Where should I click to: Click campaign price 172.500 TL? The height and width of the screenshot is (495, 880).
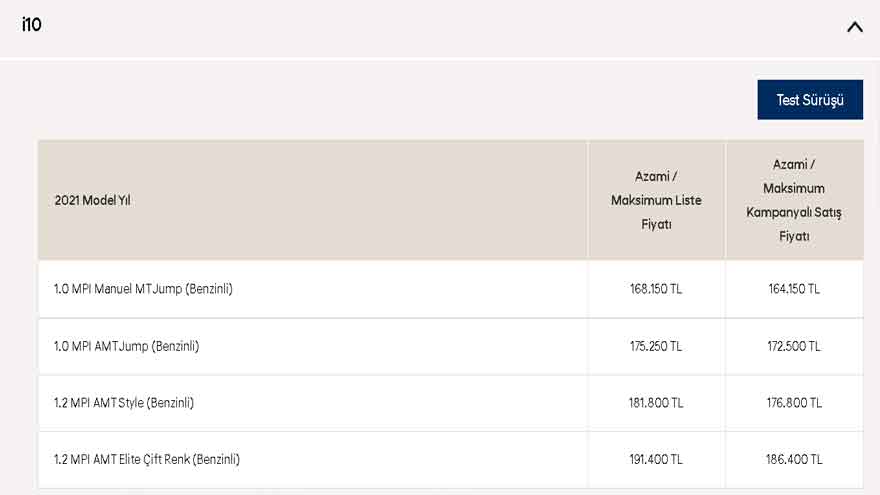tap(794, 346)
